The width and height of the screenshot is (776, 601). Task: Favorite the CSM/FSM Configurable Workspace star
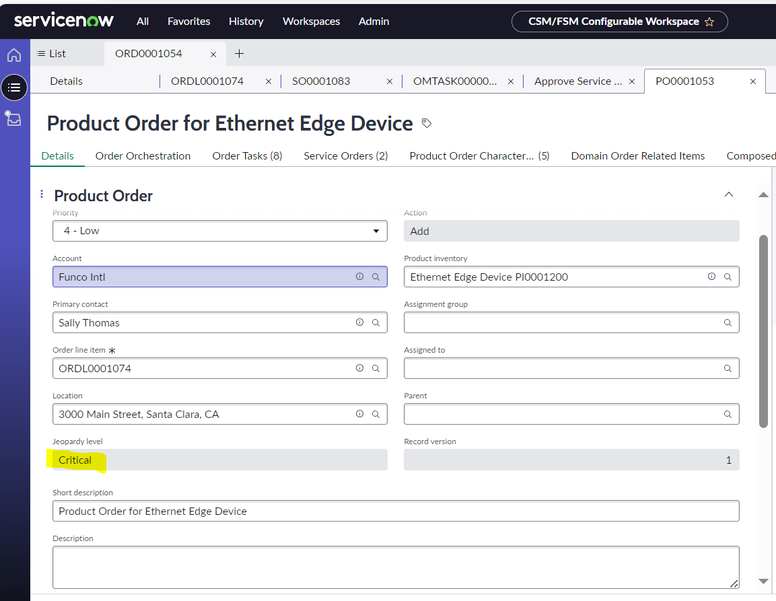(709, 22)
